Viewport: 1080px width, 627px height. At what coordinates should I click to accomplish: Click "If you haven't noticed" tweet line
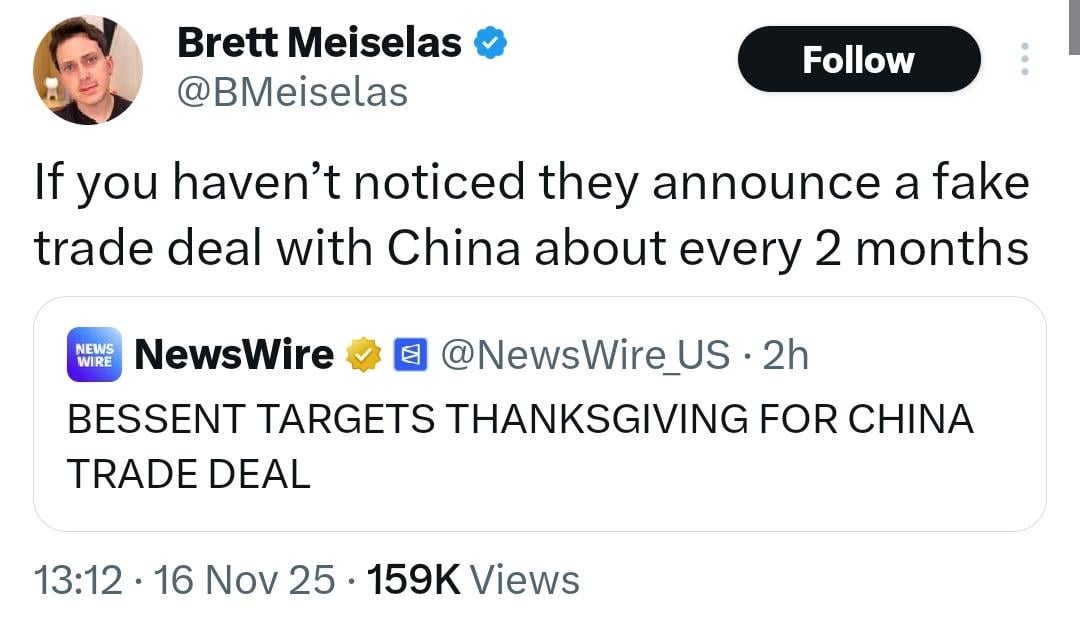click(531, 184)
